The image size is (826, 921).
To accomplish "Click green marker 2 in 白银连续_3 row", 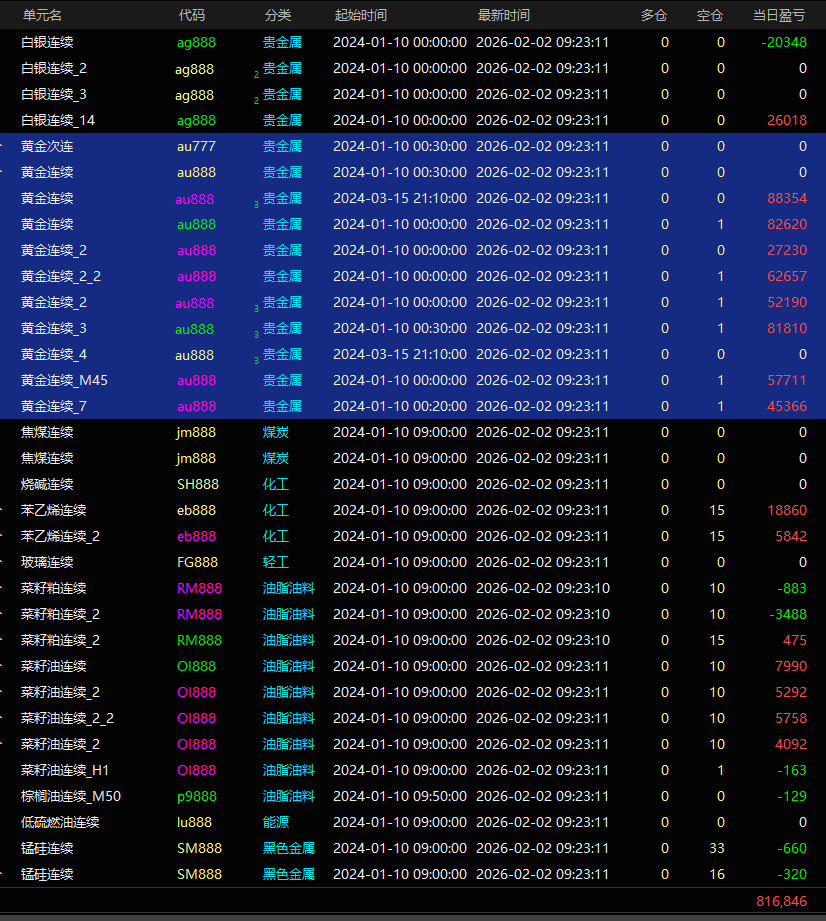I will (256, 100).
